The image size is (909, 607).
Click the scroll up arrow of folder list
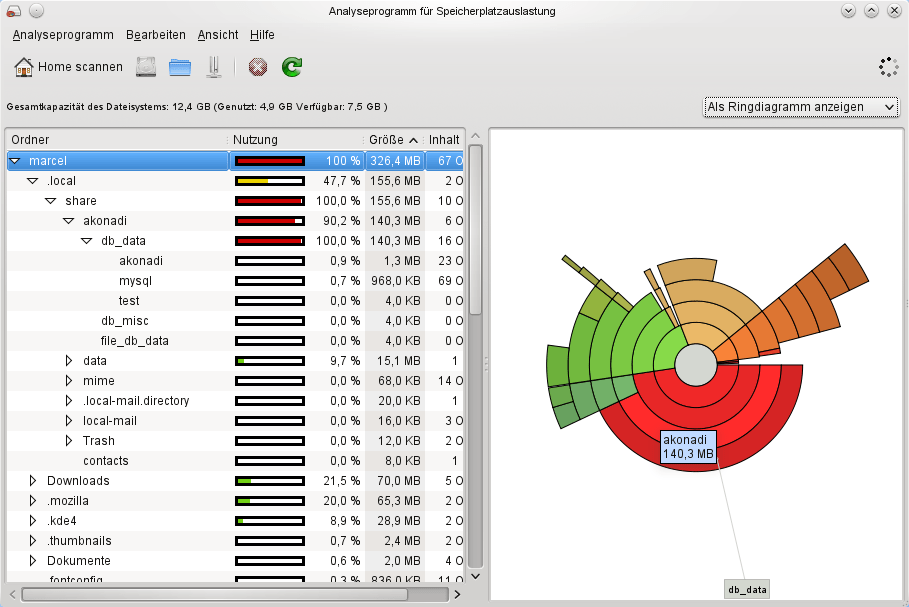click(475, 136)
